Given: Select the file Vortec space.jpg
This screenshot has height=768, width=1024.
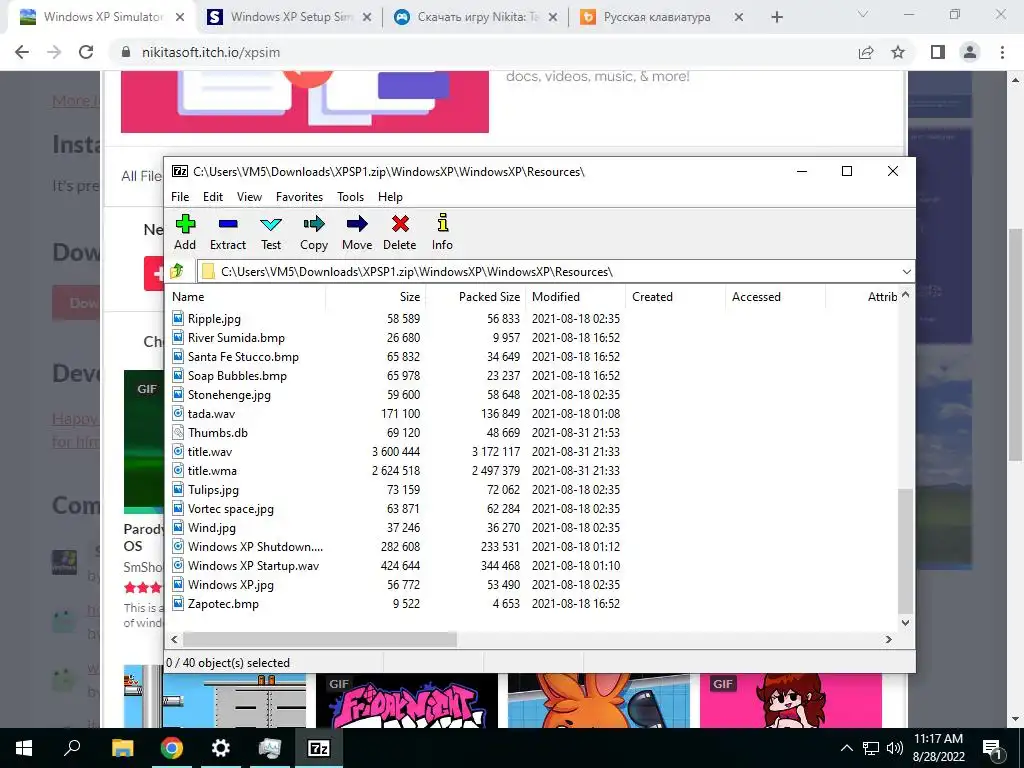Looking at the screenshot, I should [231, 508].
